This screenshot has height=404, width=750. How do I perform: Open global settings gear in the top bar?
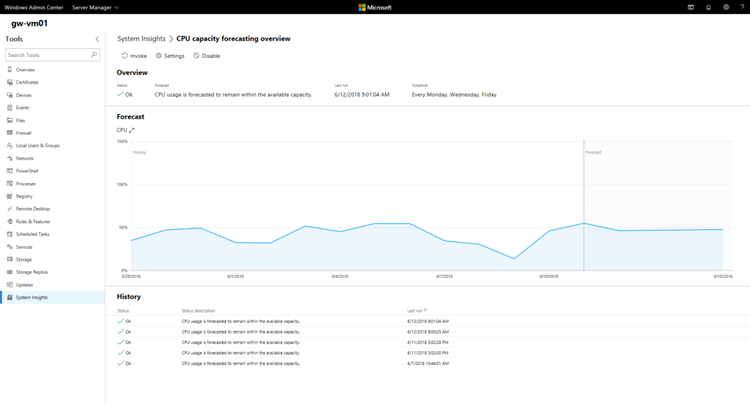coord(725,7)
